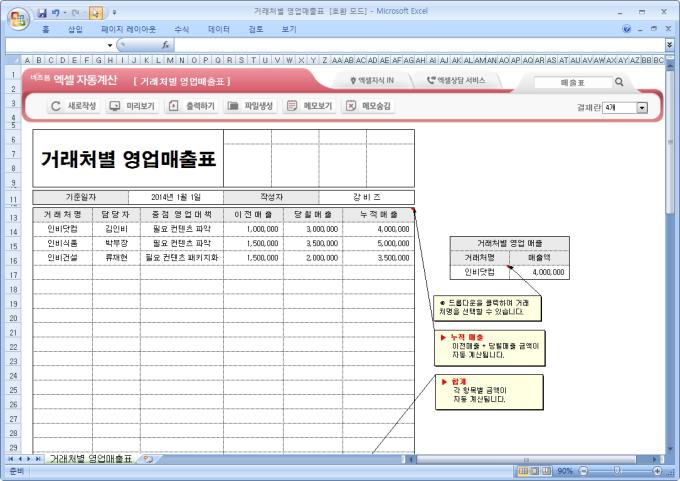Select the 강비즈 author cell
This screenshot has height=481, width=680.
[x=366, y=197]
